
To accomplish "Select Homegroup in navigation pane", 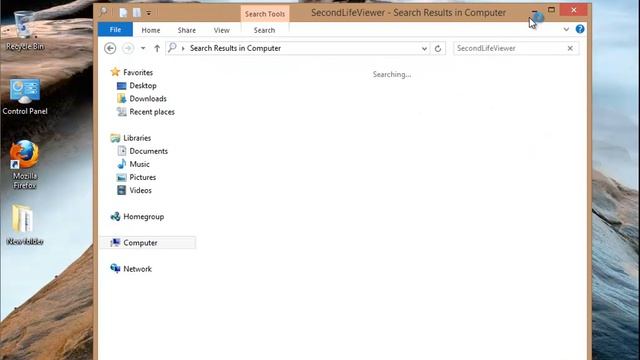I will pyautogui.click(x=143, y=216).
